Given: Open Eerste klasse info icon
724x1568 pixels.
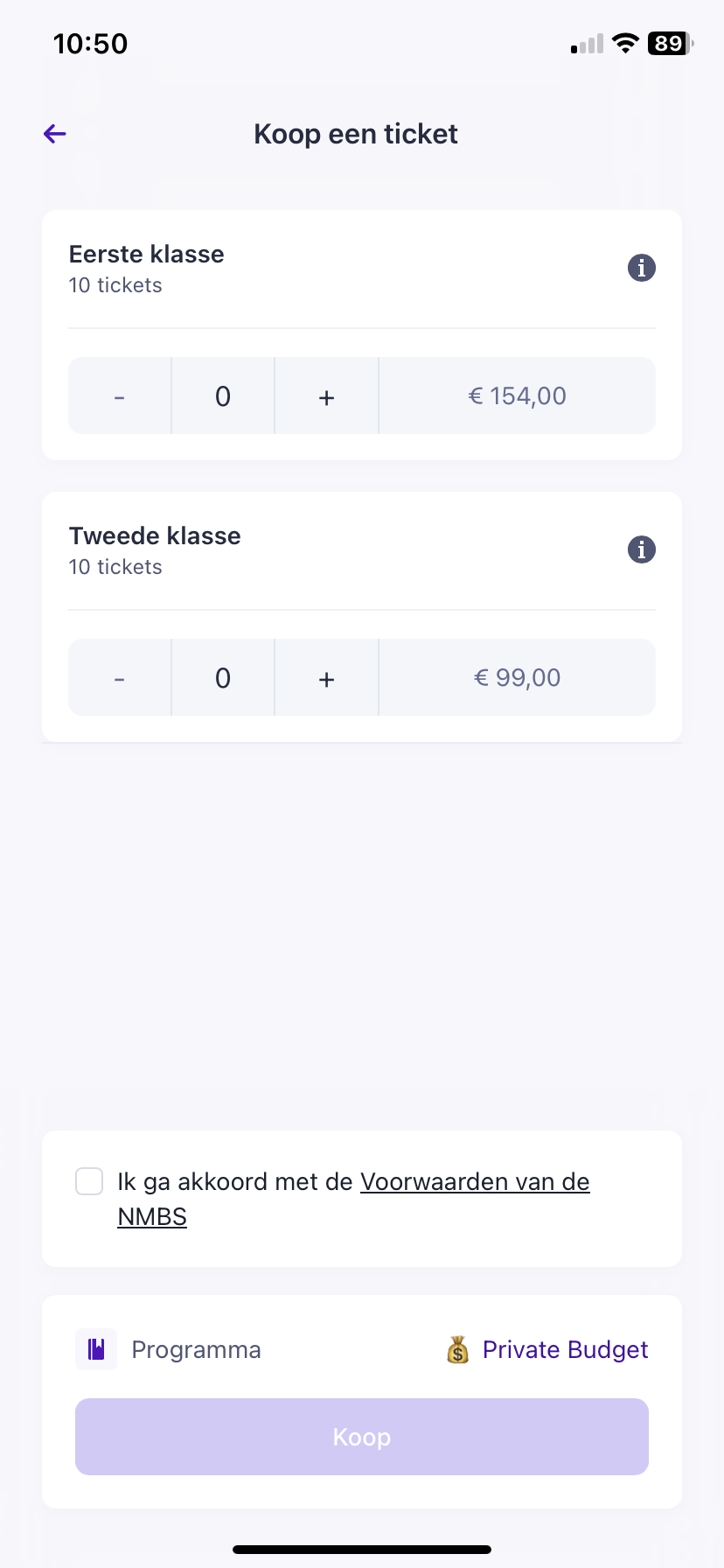Looking at the screenshot, I should (642, 268).
